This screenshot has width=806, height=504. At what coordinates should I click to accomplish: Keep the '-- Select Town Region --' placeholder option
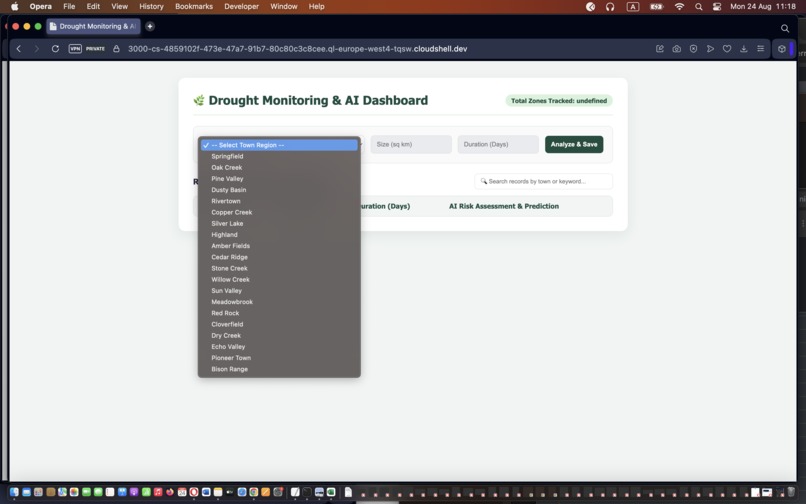coord(279,145)
